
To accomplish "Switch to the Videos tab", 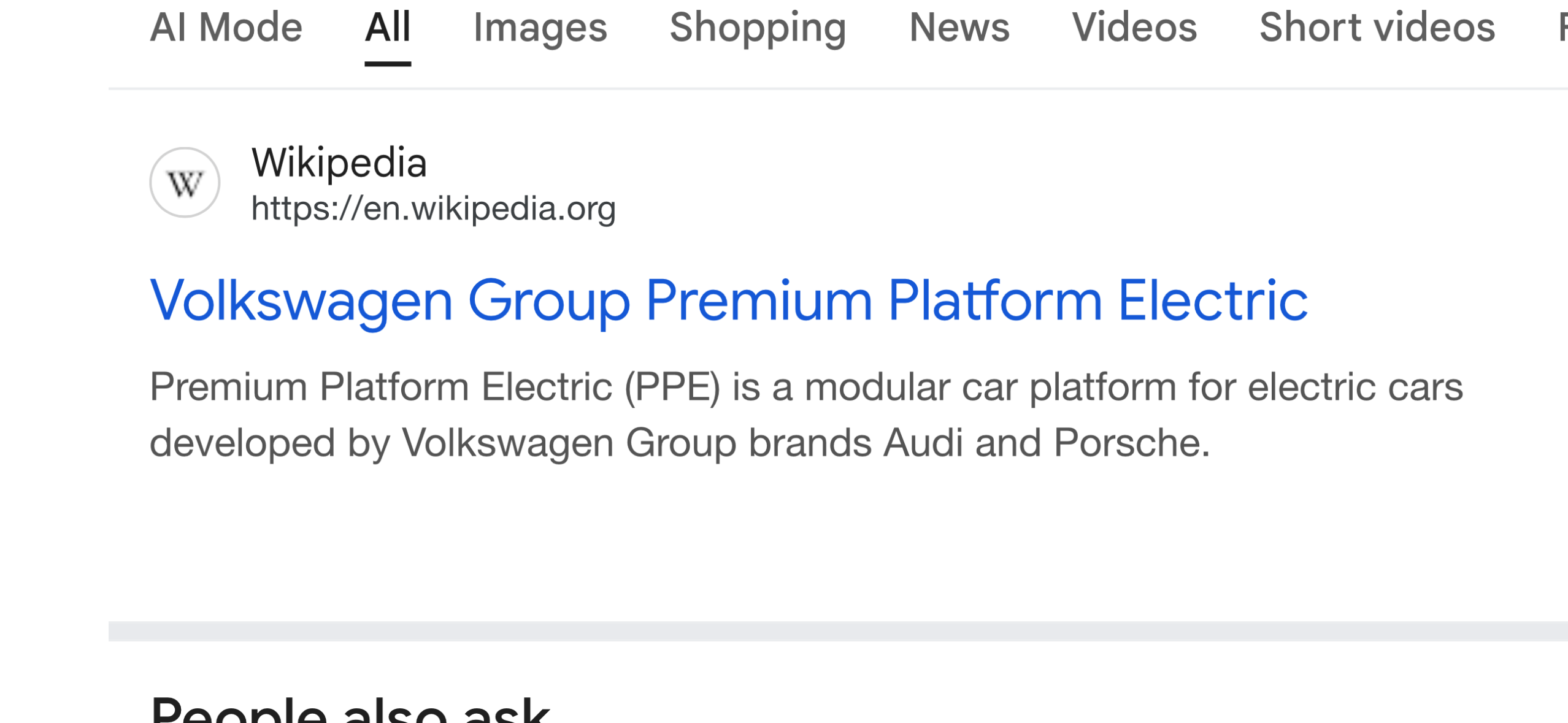I will pyautogui.click(x=1134, y=28).
